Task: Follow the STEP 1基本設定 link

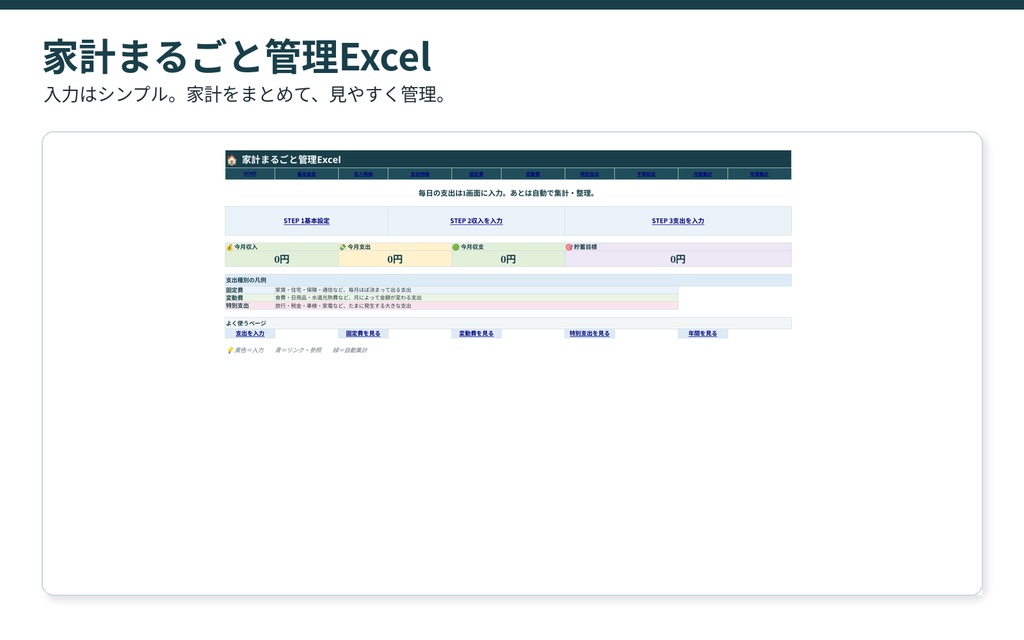Action: pos(306,221)
